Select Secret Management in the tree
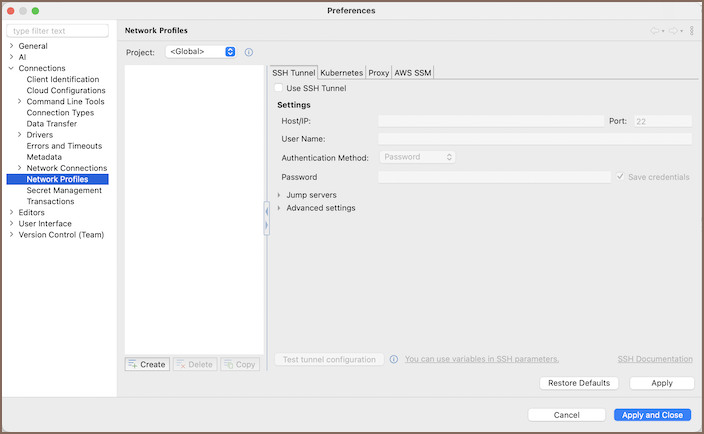 click(x=64, y=190)
